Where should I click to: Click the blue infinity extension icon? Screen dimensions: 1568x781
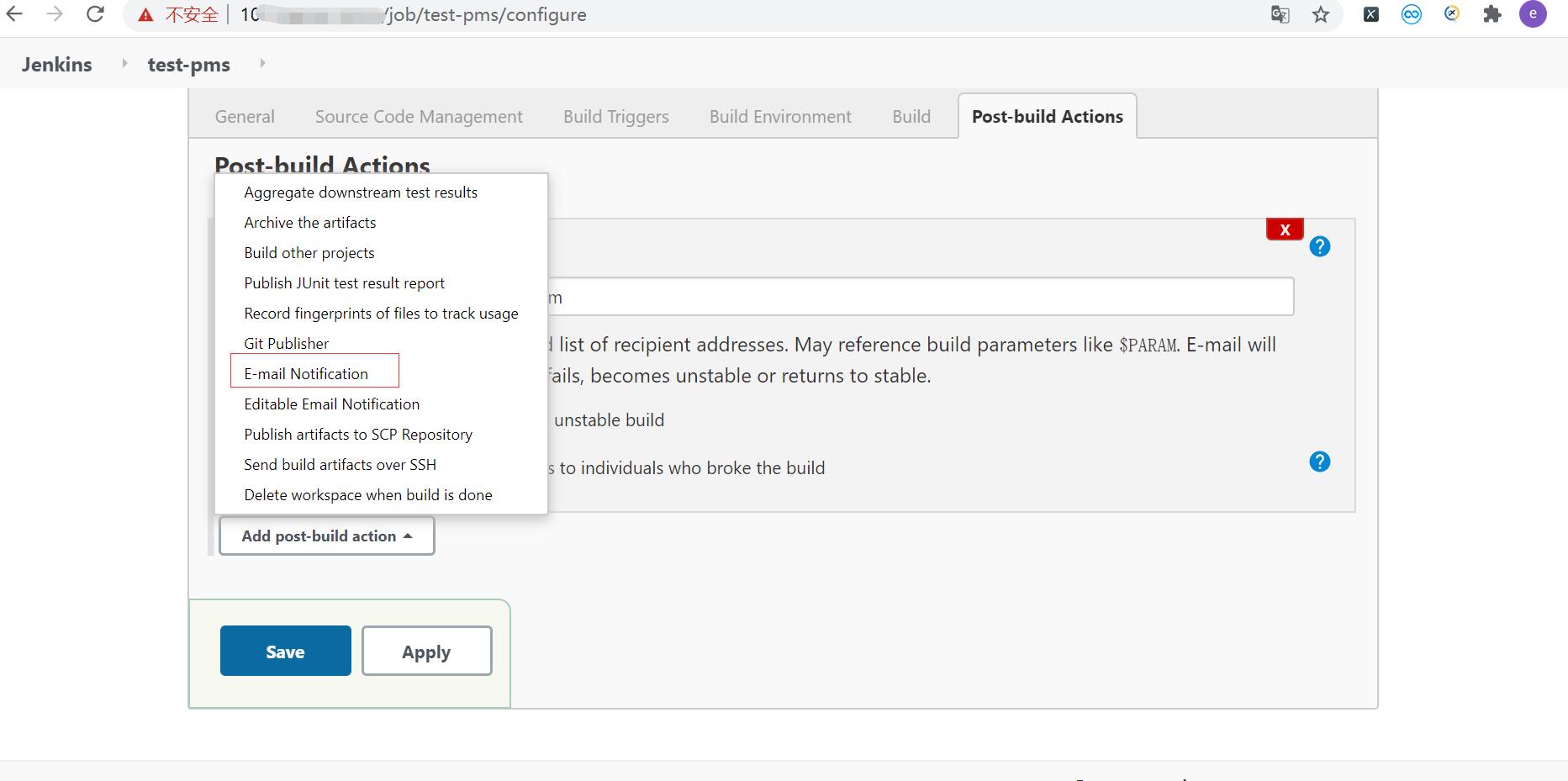tap(1411, 14)
